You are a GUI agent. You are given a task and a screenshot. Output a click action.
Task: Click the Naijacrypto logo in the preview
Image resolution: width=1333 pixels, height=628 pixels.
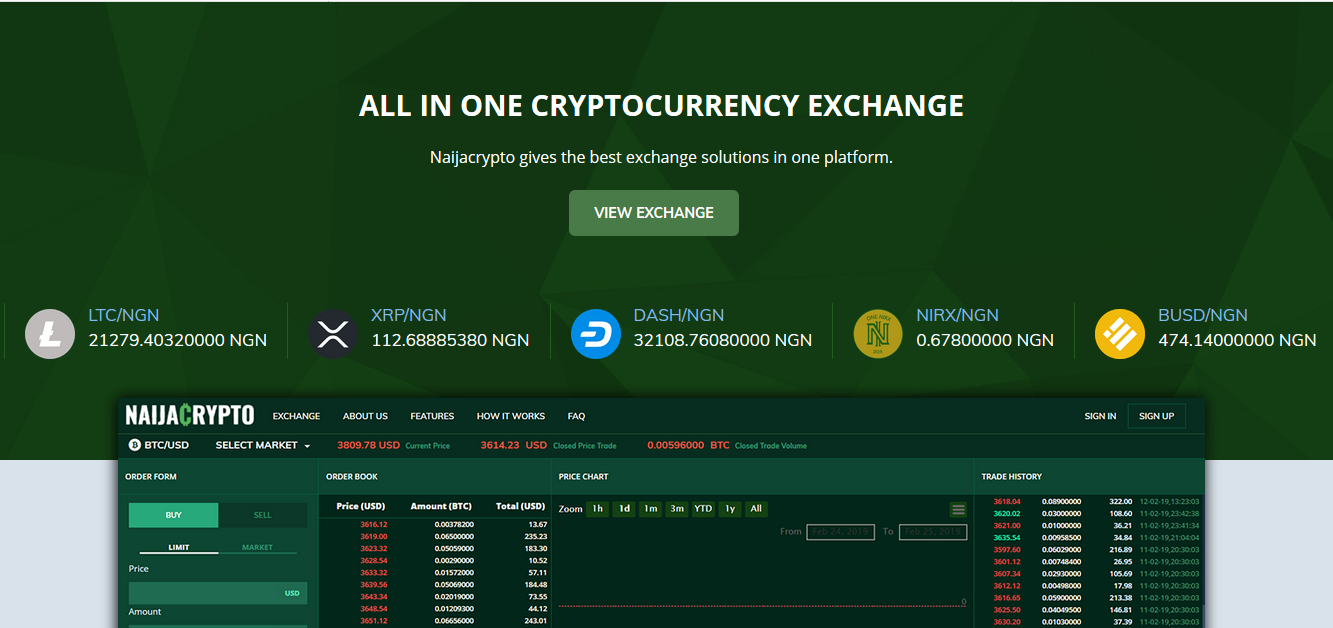pyautogui.click(x=190, y=415)
